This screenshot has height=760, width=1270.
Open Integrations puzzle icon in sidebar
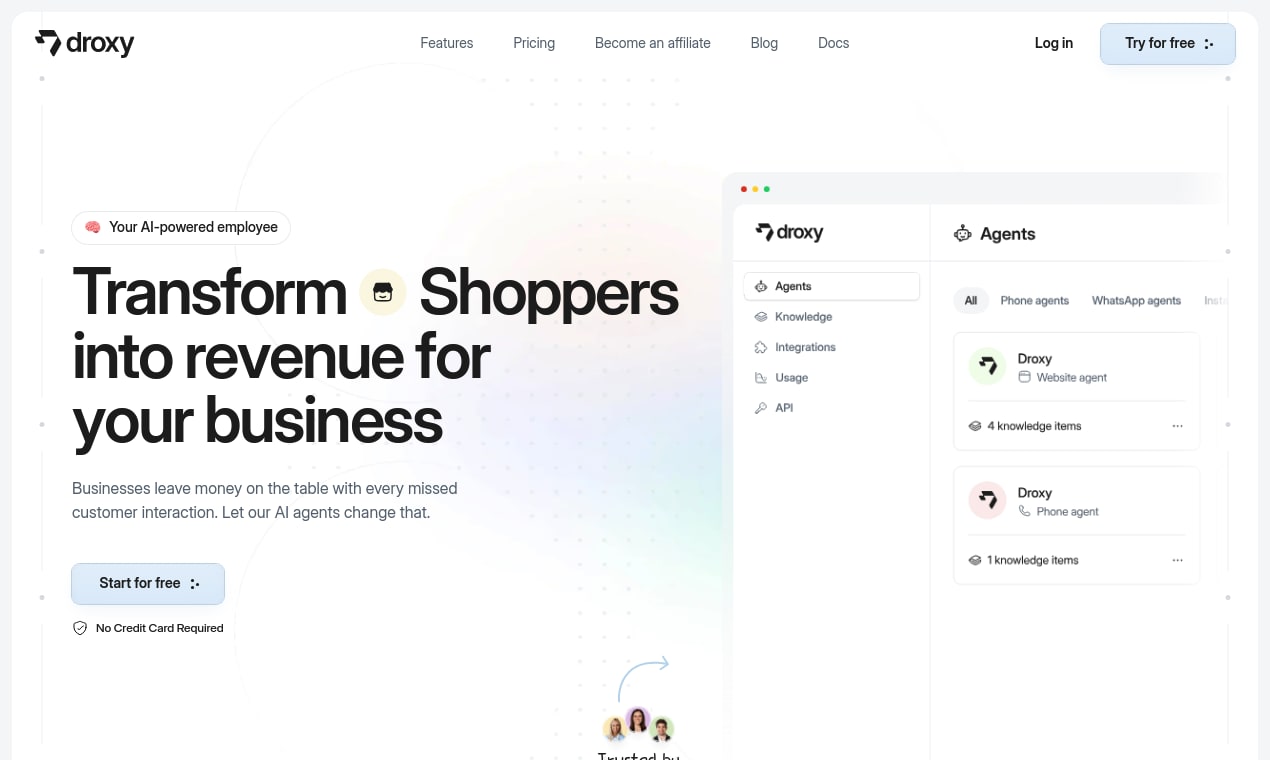(761, 347)
